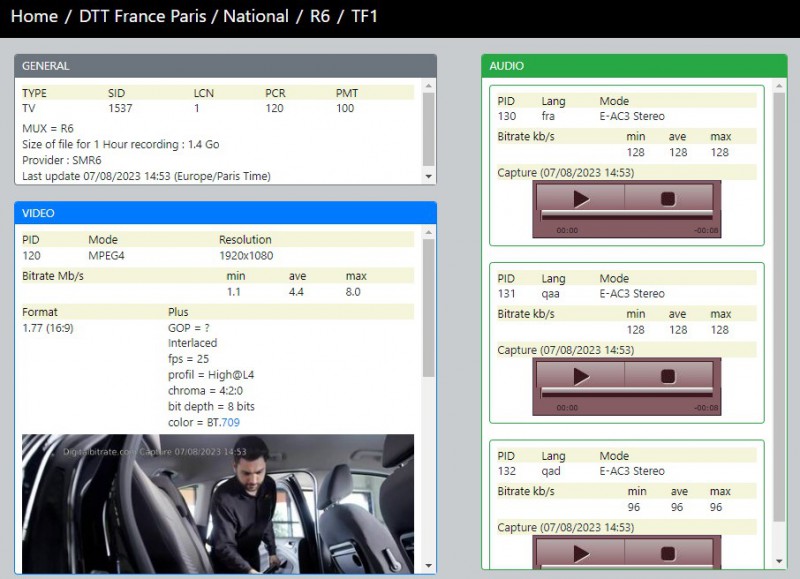Viewport: 800px width, 579px height.
Task: Stop the audio capture for PID 130
Action: click(668, 198)
